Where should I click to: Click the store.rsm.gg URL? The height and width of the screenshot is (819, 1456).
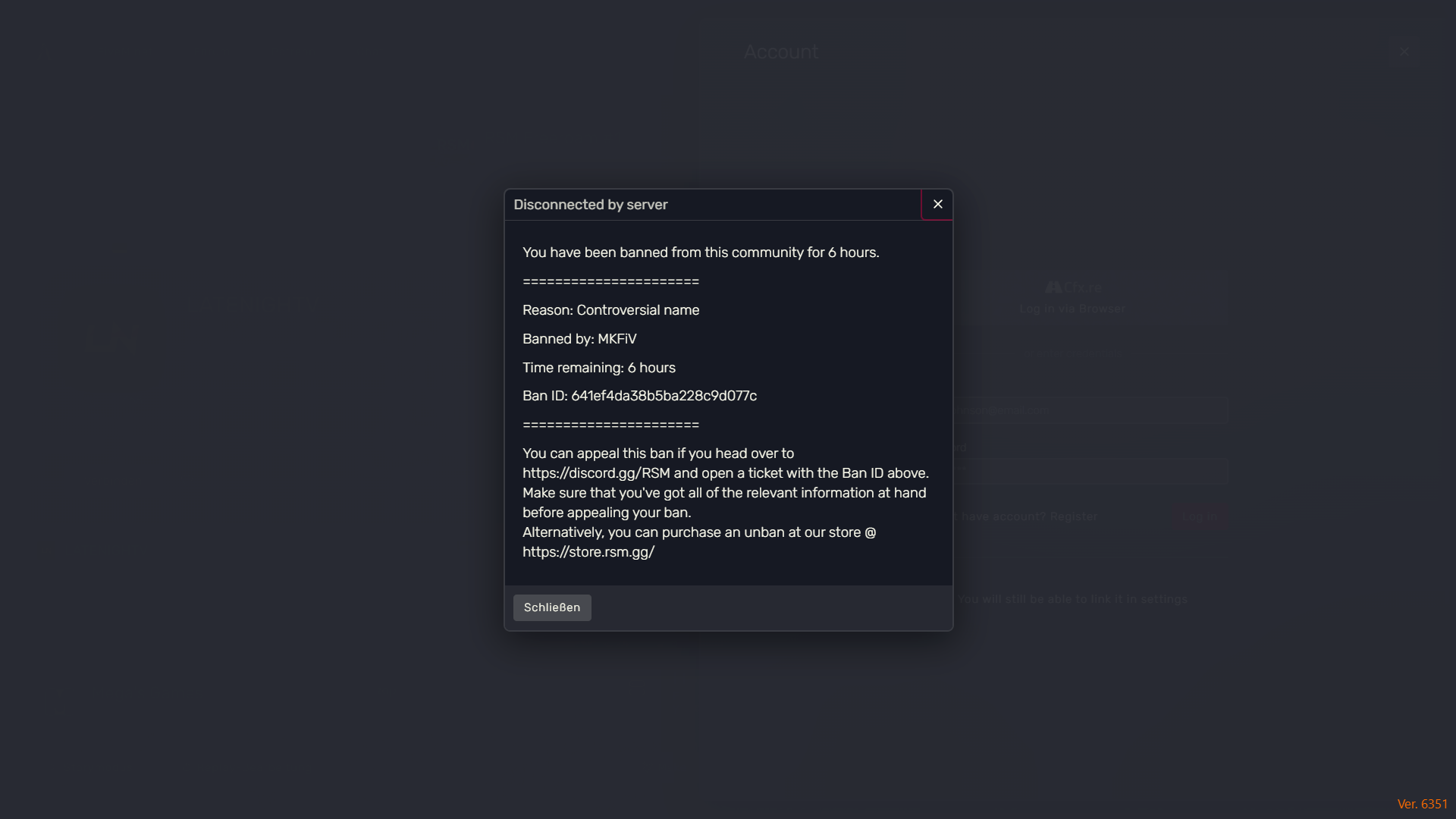pyautogui.click(x=588, y=552)
